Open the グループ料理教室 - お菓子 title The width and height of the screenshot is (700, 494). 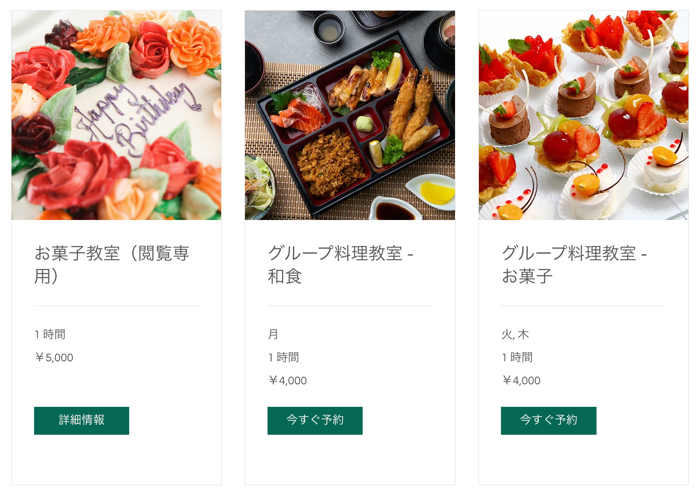click(x=574, y=265)
